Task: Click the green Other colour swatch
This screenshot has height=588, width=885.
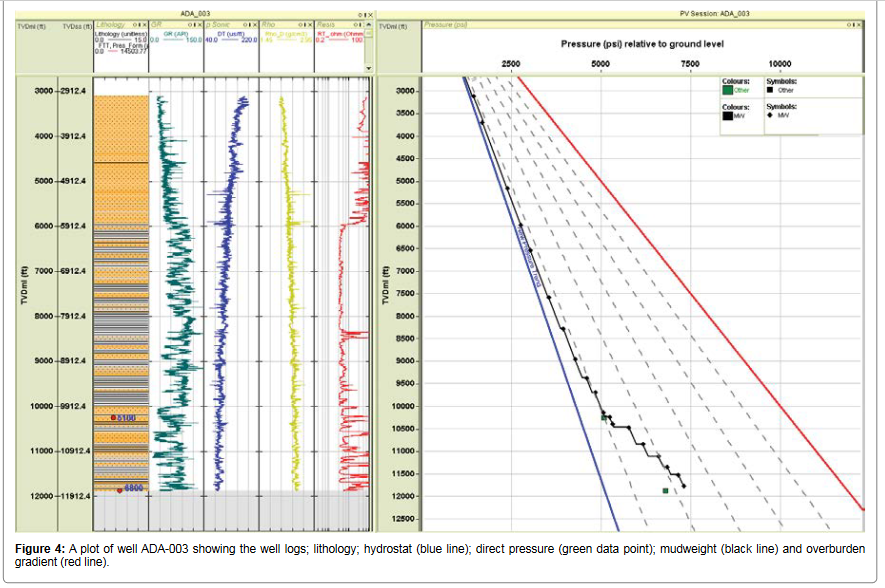Action: (x=727, y=90)
